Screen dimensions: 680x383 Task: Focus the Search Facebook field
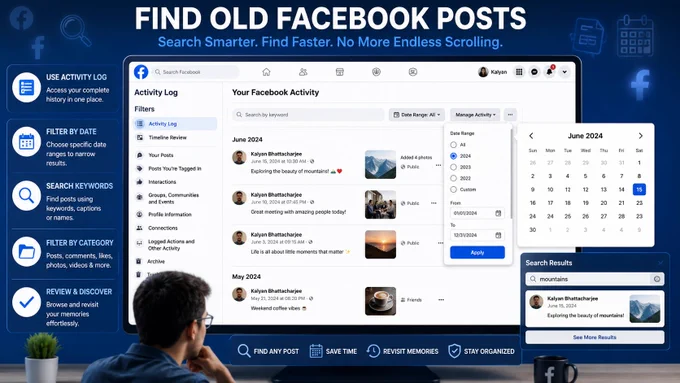coord(195,72)
